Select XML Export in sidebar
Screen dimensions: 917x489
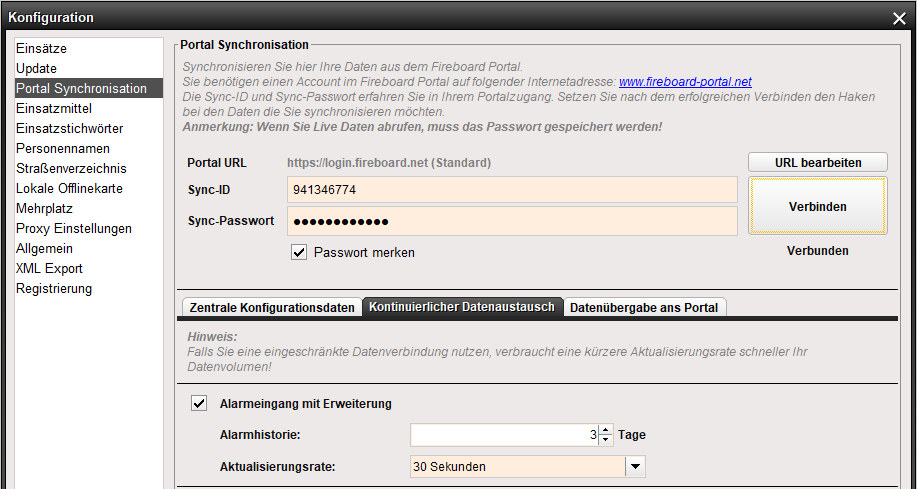[49, 268]
